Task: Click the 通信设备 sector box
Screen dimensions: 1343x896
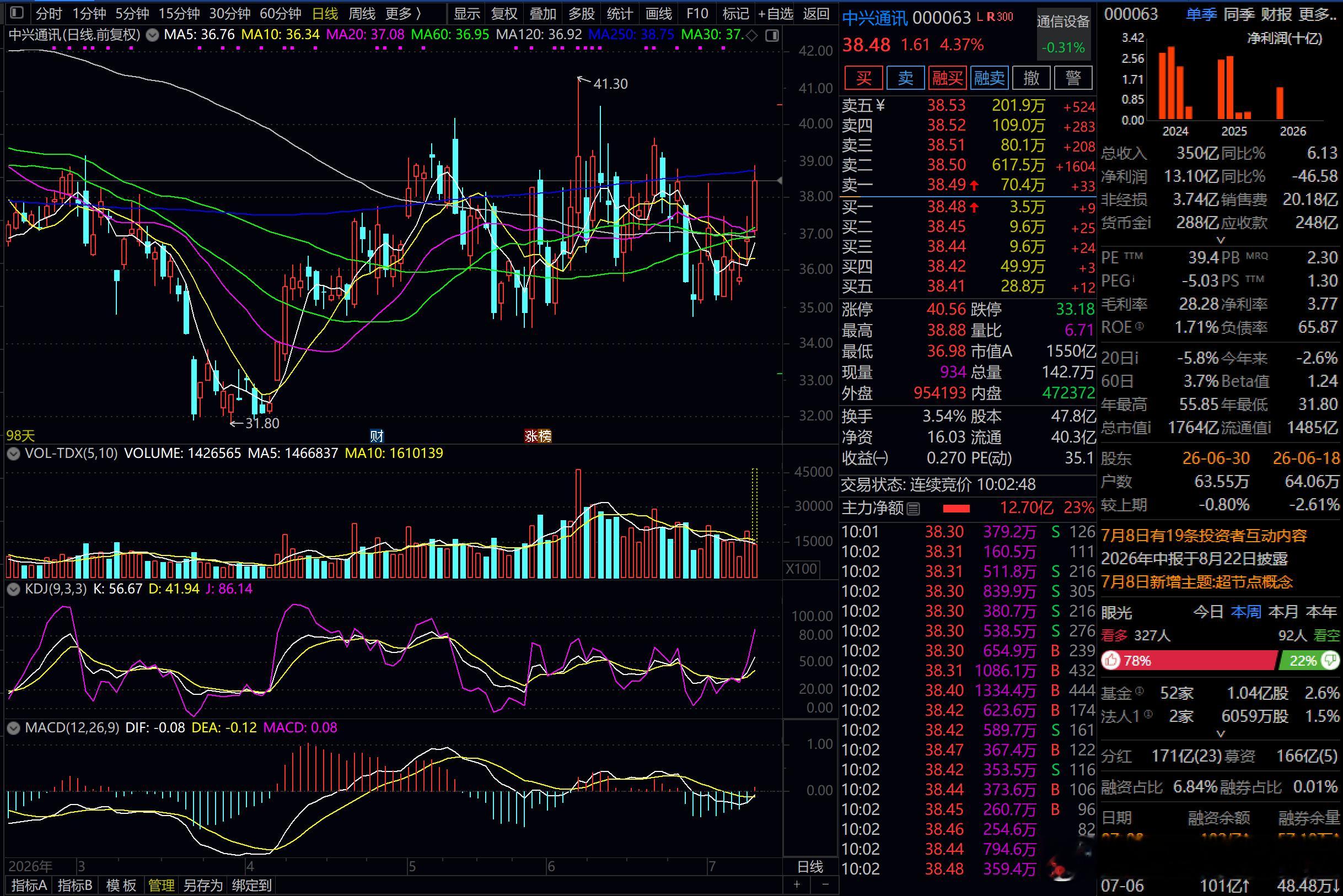Action: click(x=1063, y=34)
